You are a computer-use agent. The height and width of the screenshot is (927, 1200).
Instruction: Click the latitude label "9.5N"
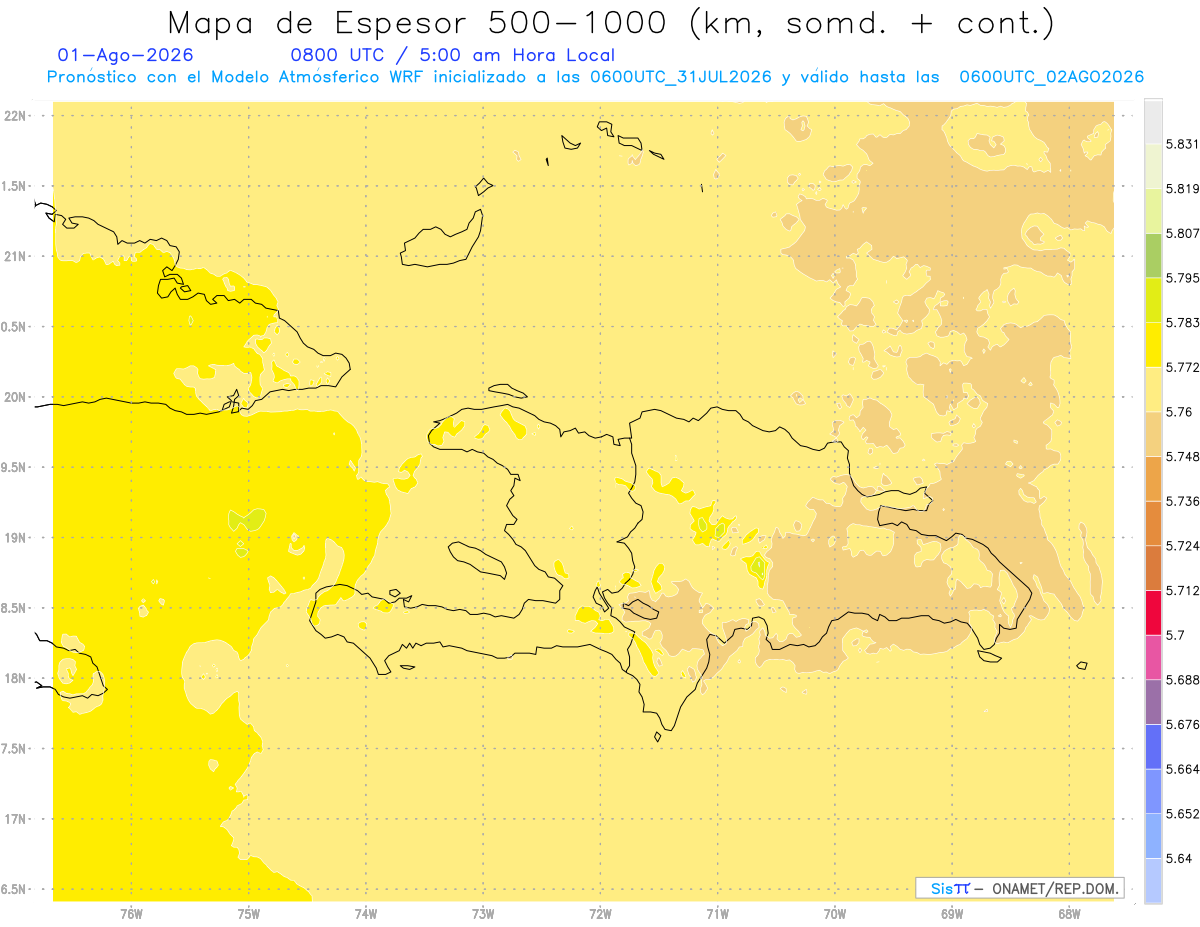14,468
